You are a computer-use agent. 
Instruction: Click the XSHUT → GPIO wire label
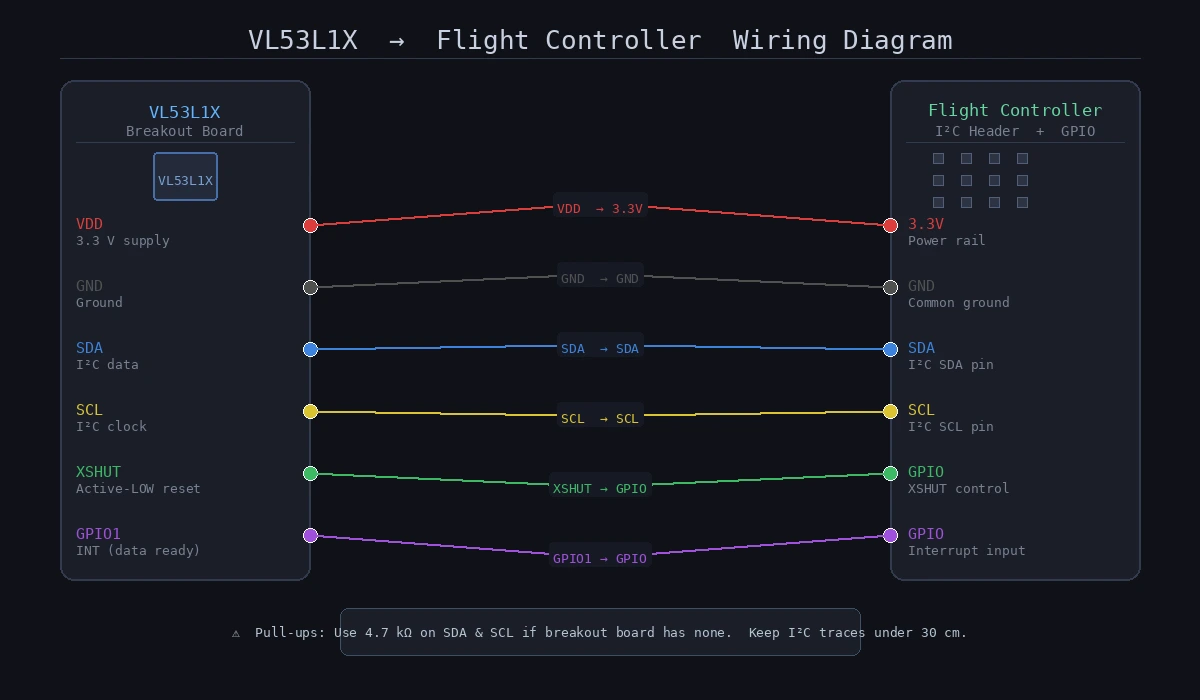pos(600,488)
